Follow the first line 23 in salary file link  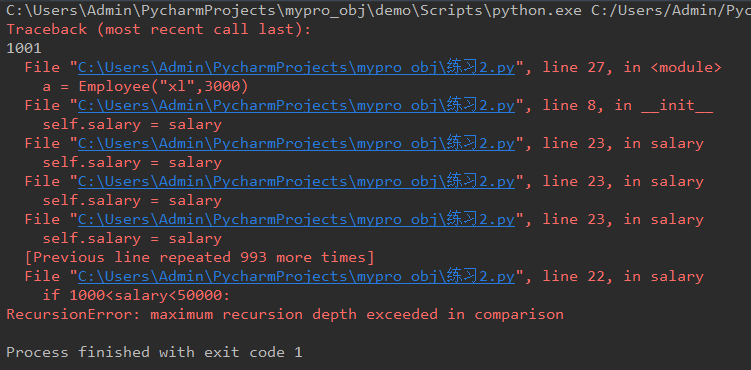pos(296,143)
